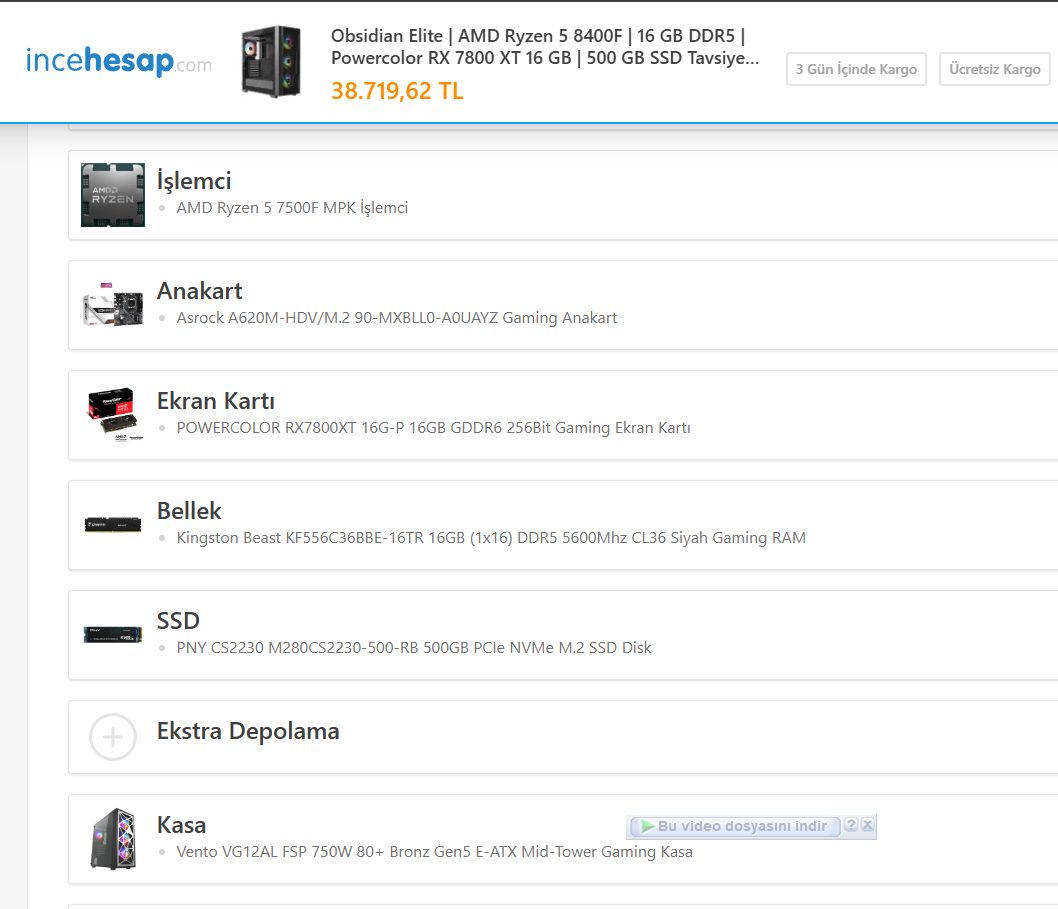Click the Vento case image
The height and width of the screenshot is (909, 1058).
point(113,839)
